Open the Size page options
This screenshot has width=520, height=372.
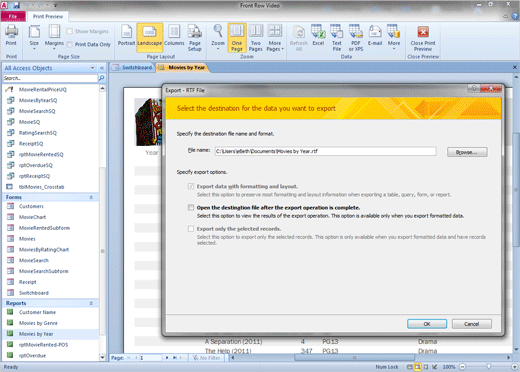coord(34,37)
